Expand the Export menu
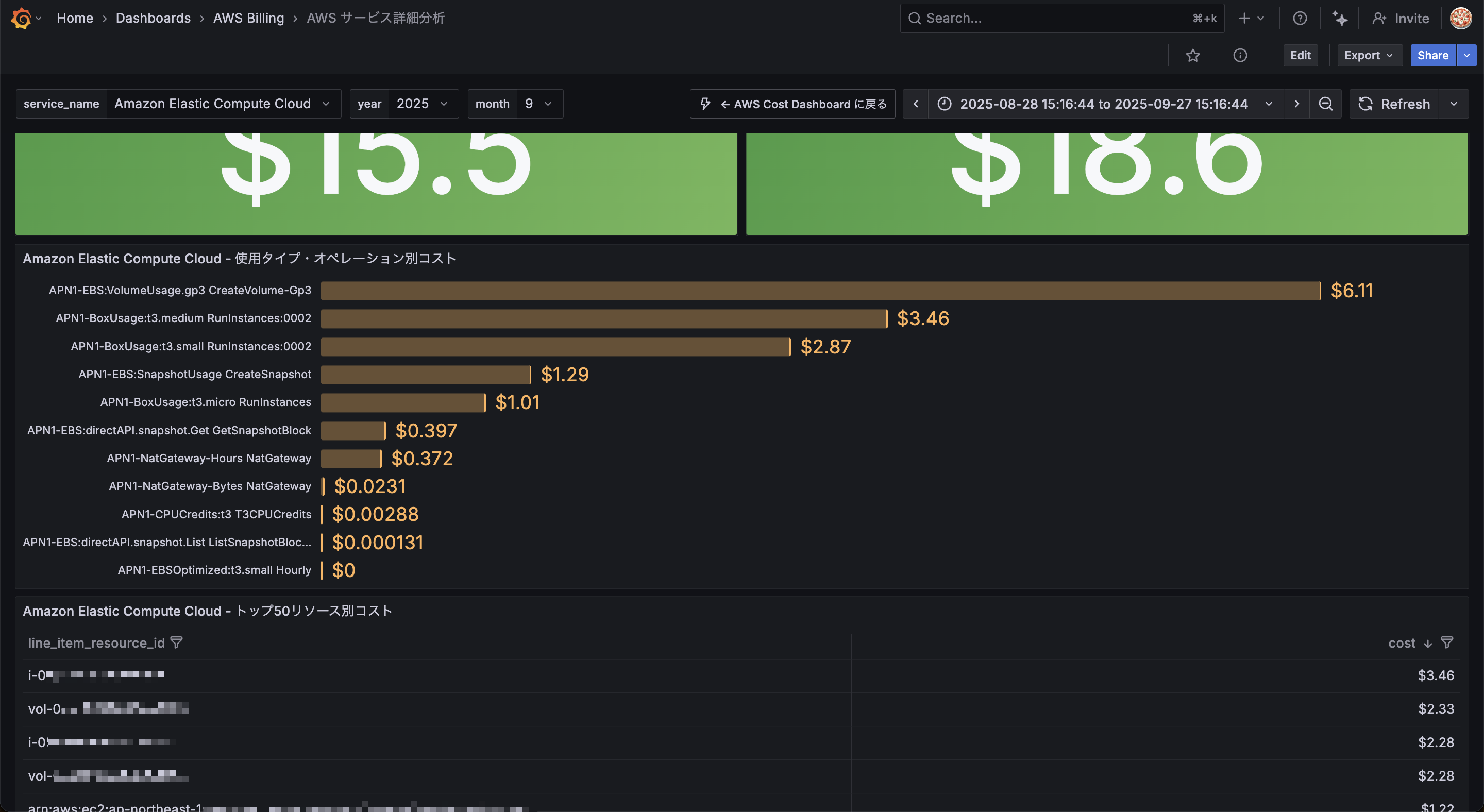 tap(1369, 55)
